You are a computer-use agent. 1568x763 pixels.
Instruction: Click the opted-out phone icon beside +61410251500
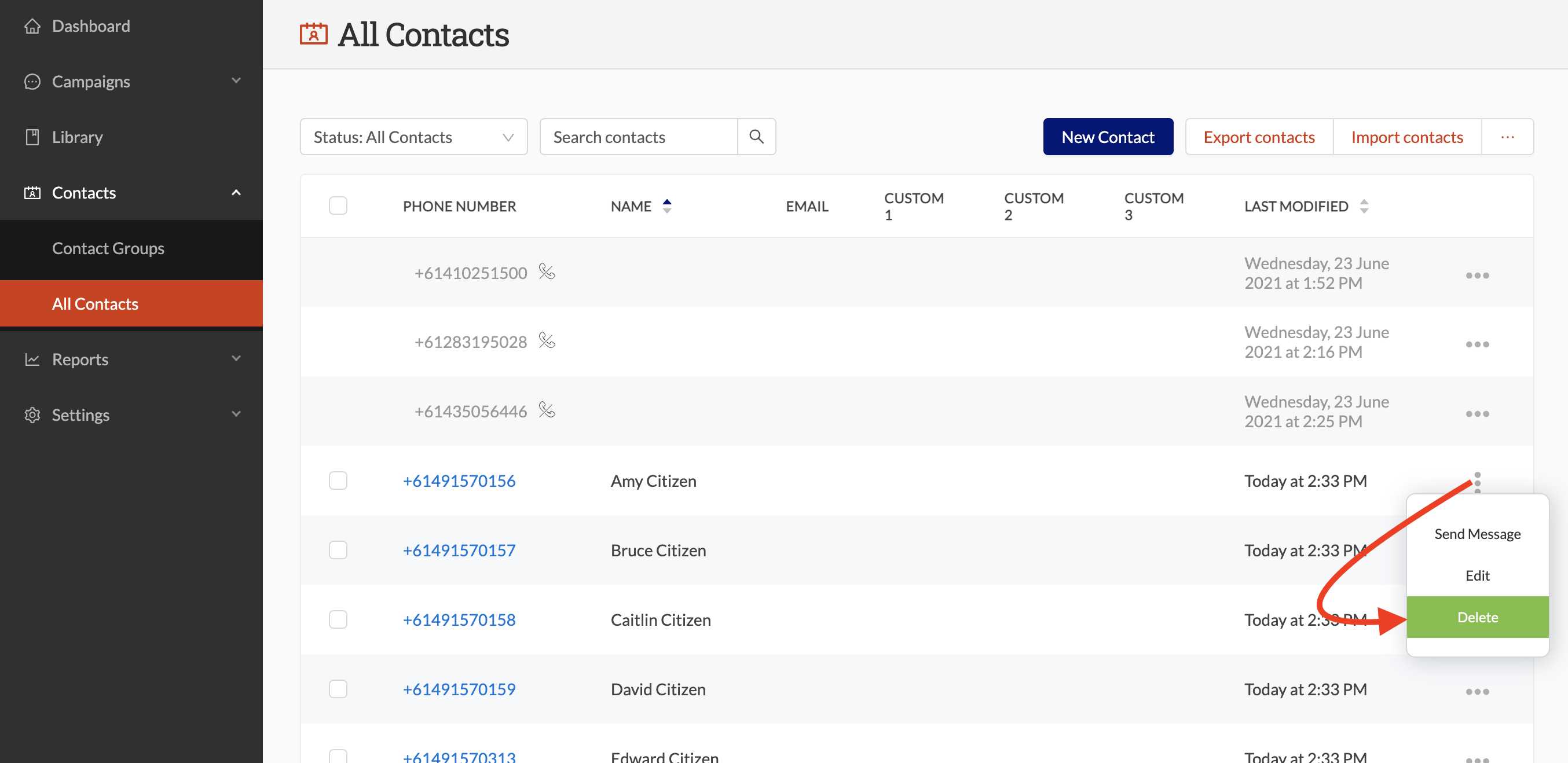(547, 272)
